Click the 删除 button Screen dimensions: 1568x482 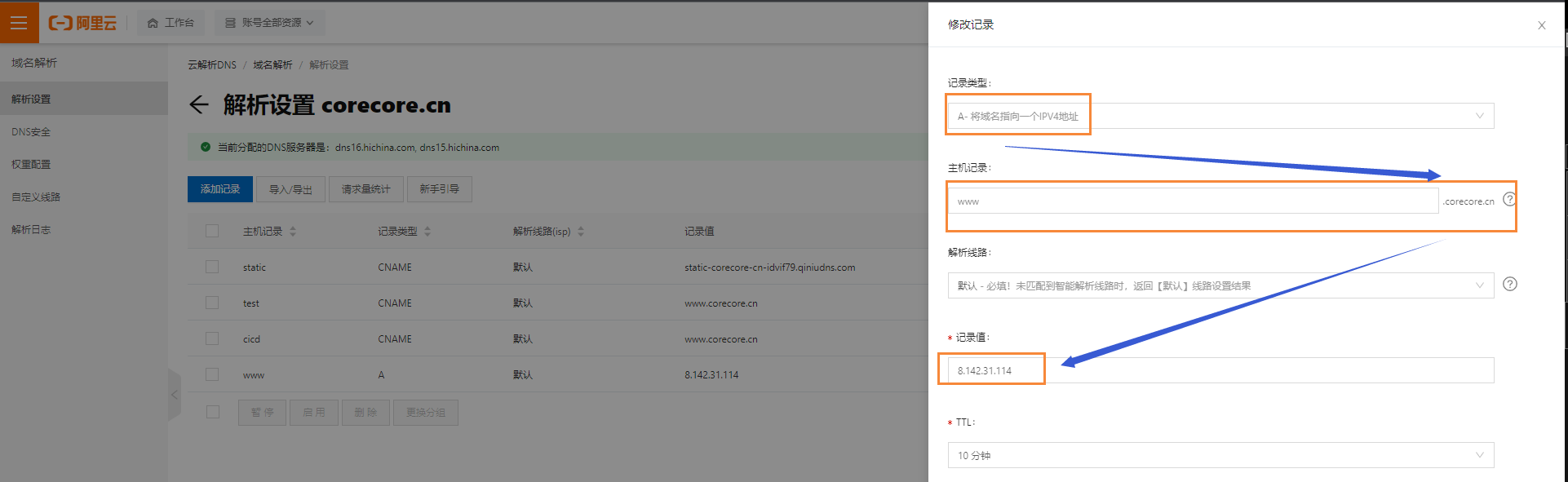click(x=365, y=413)
